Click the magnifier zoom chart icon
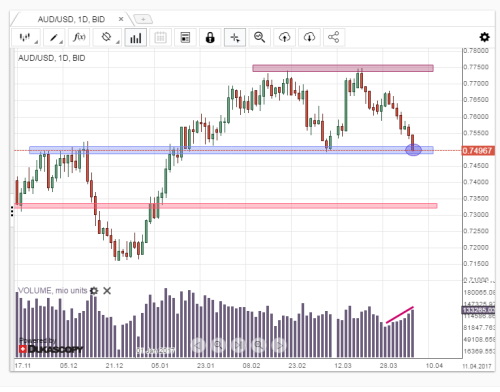This screenshot has width=500, height=392. coord(260,37)
